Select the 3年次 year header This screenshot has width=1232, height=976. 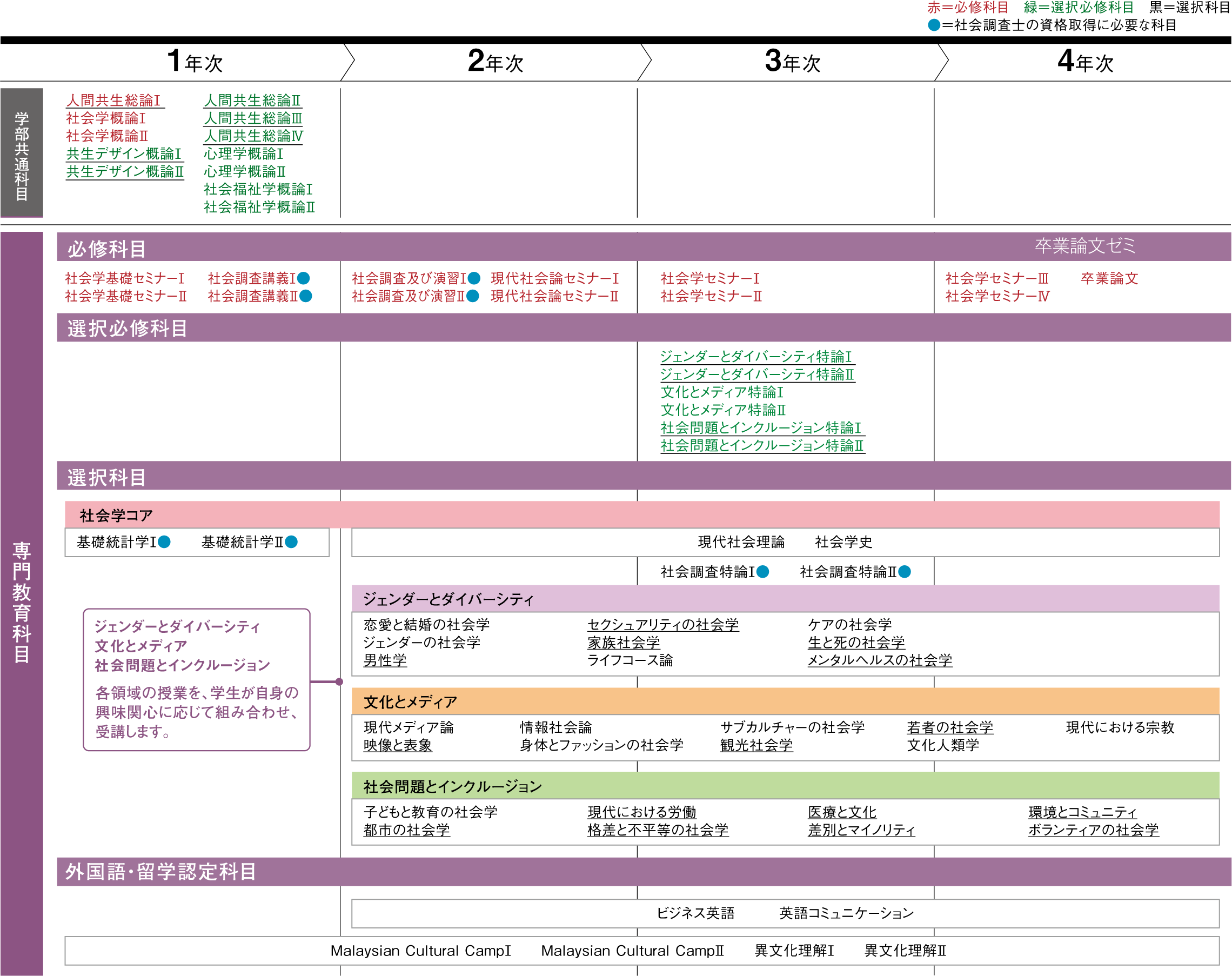click(x=793, y=62)
